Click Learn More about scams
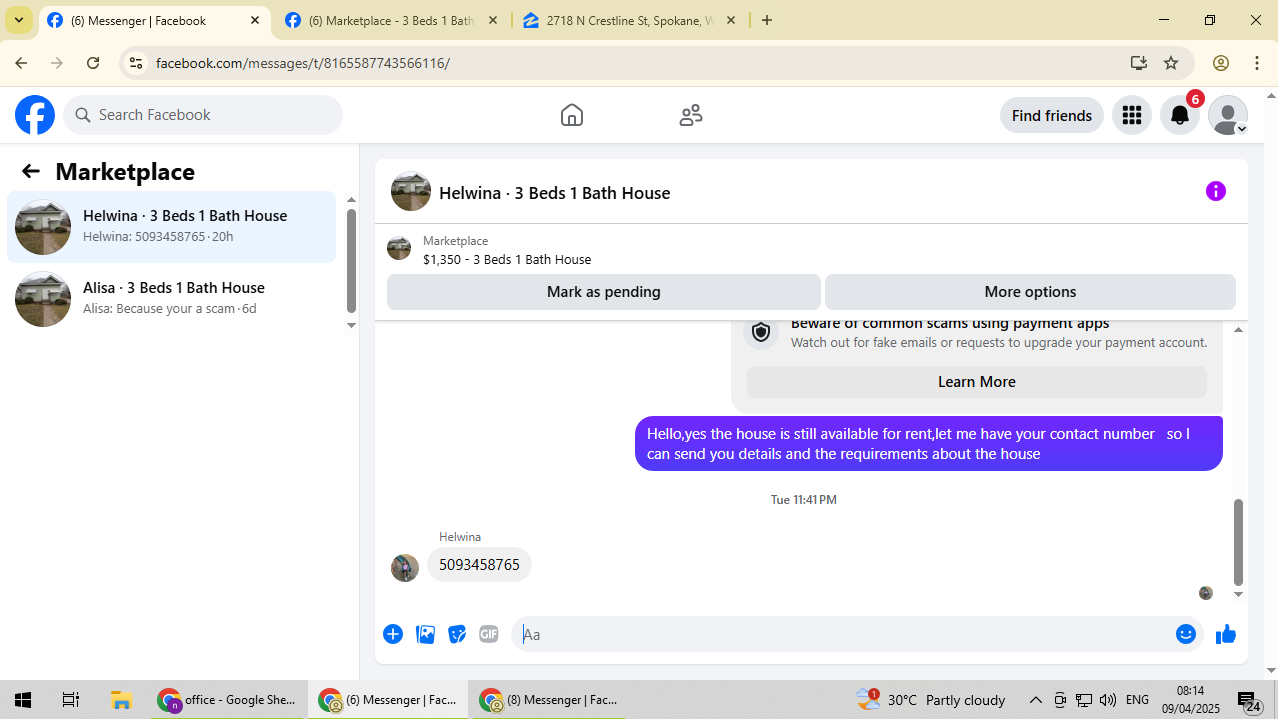1278x719 pixels. [977, 382]
